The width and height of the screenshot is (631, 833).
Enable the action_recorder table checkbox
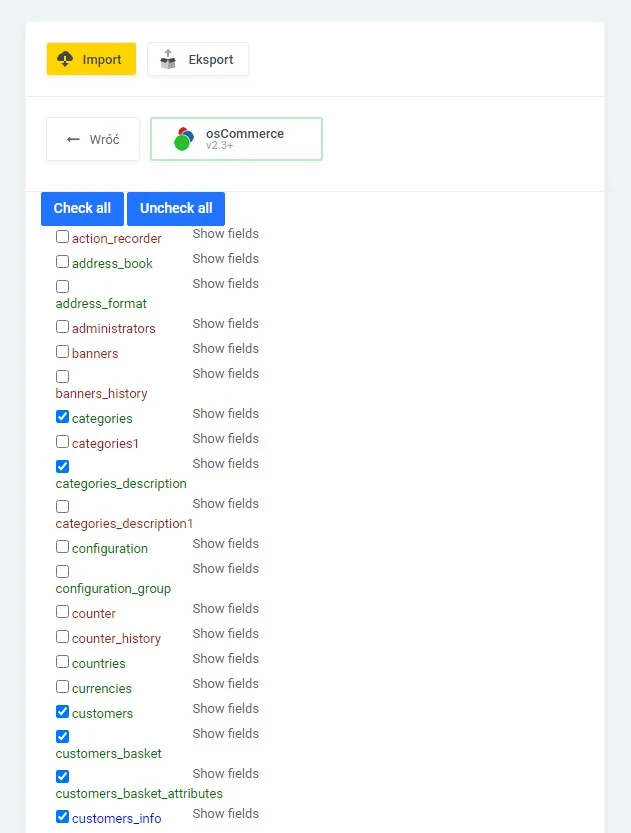coord(62,237)
